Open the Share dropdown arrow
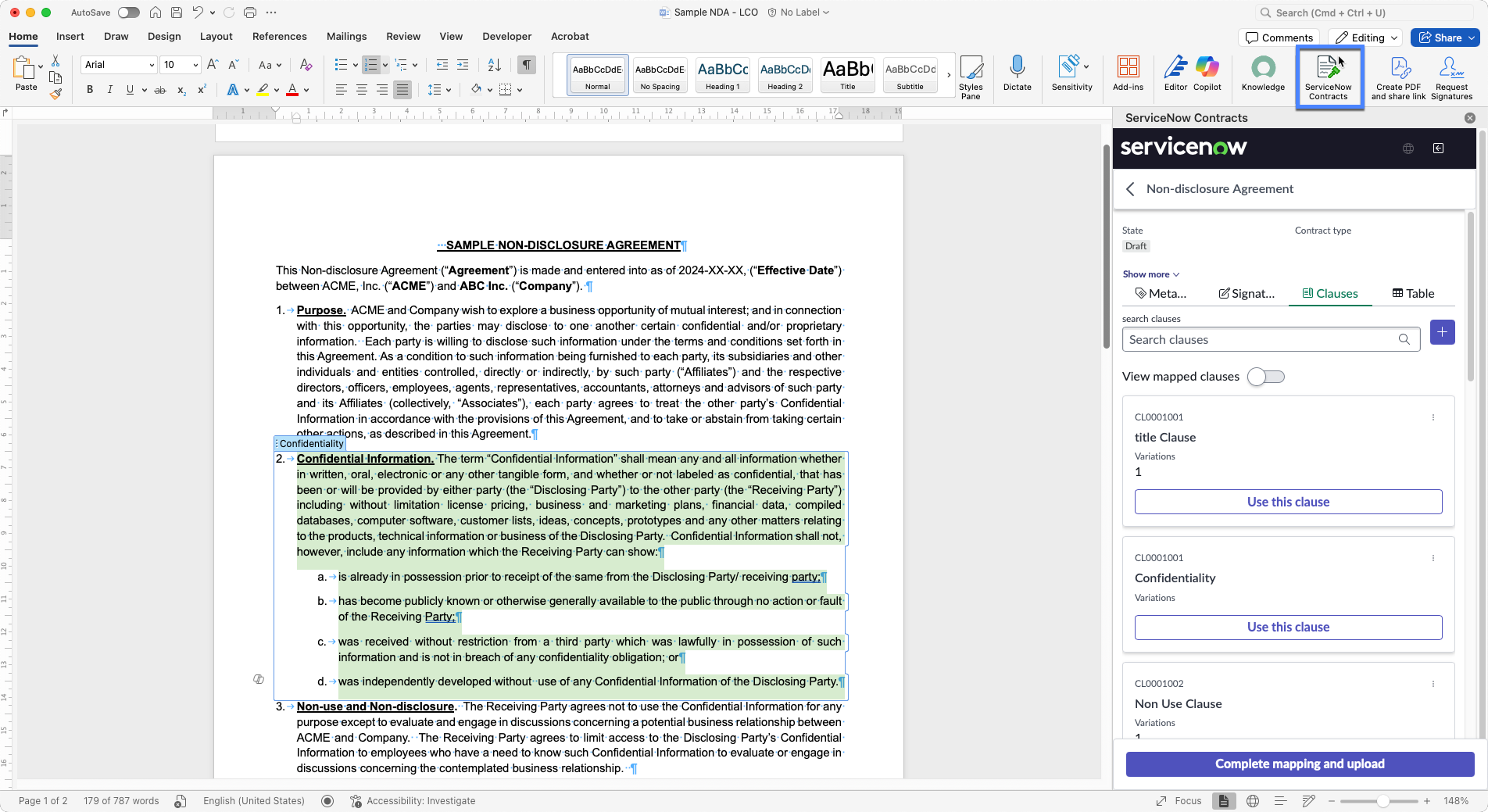Viewport: 1488px width, 812px height. coord(1472,38)
